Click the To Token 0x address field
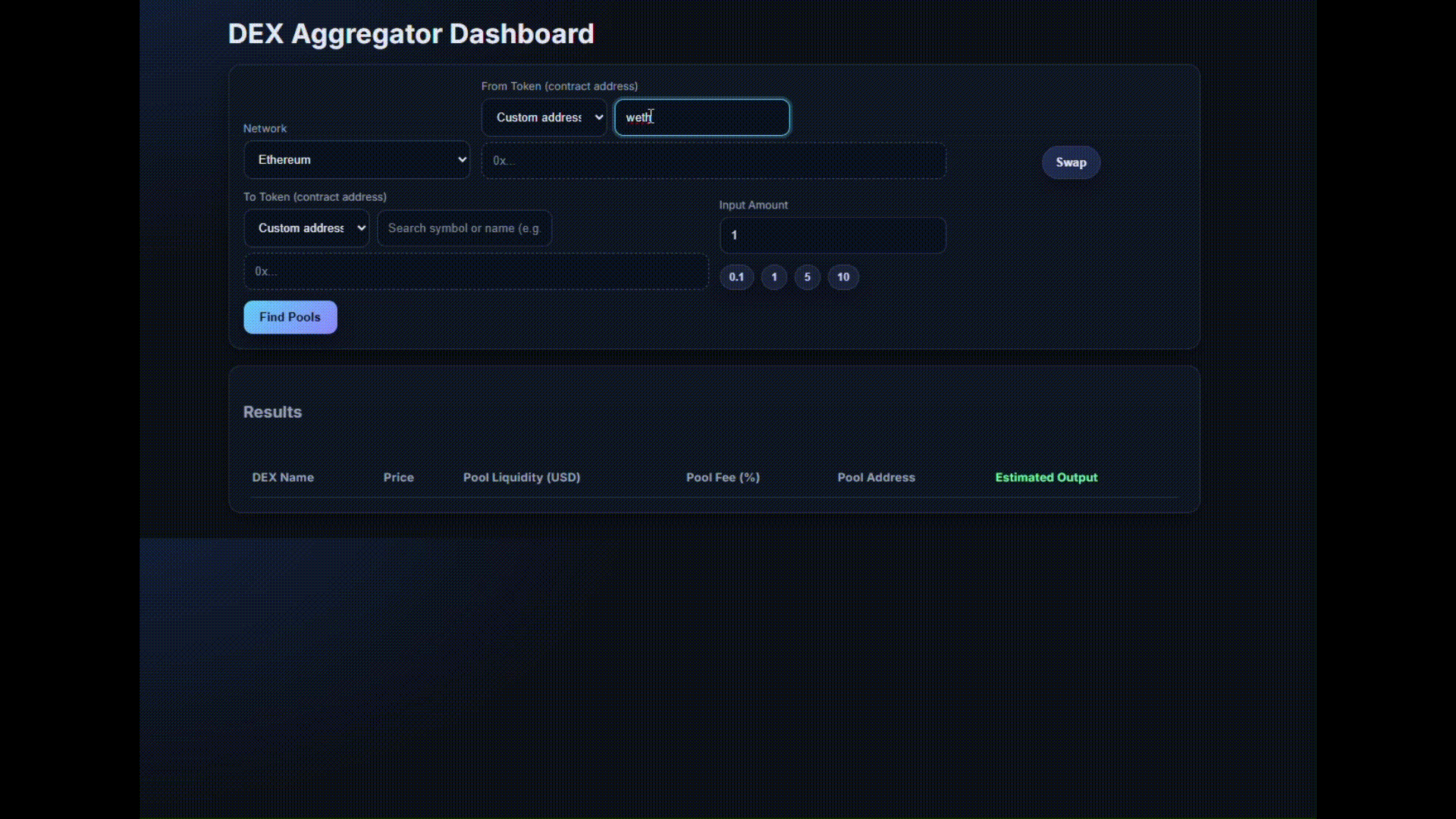This screenshot has width=1456, height=819. pyautogui.click(x=475, y=271)
